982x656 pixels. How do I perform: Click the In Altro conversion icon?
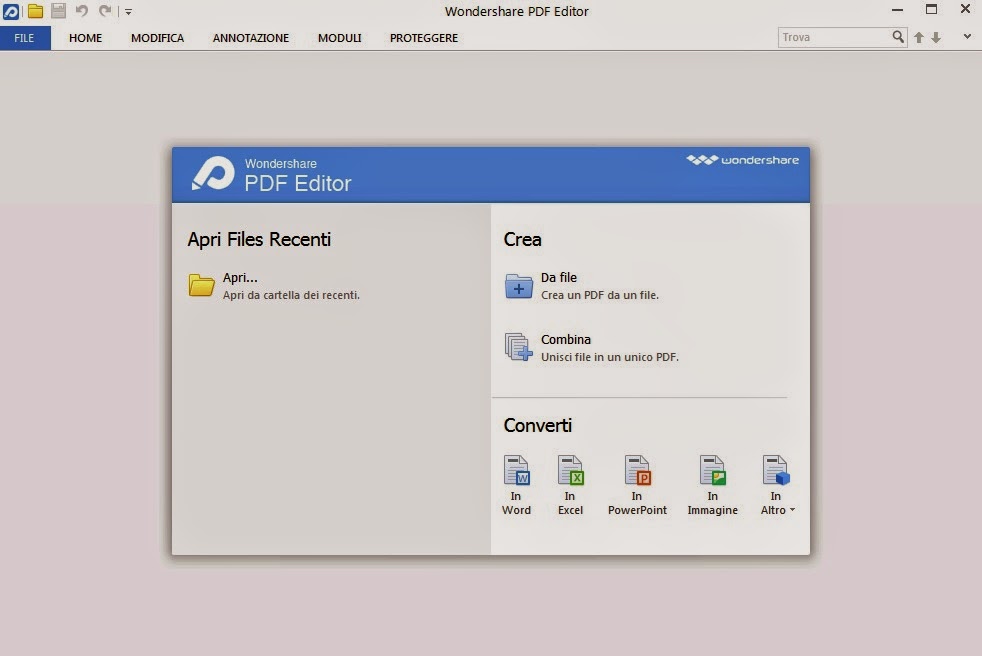(x=776, y=471)
